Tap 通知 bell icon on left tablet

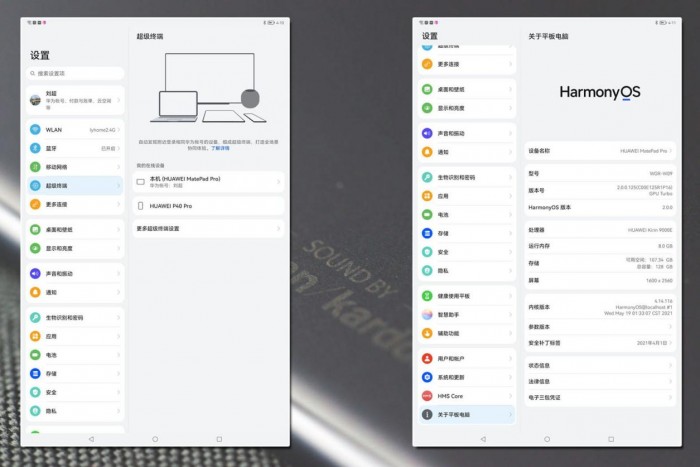click(35, 292)
